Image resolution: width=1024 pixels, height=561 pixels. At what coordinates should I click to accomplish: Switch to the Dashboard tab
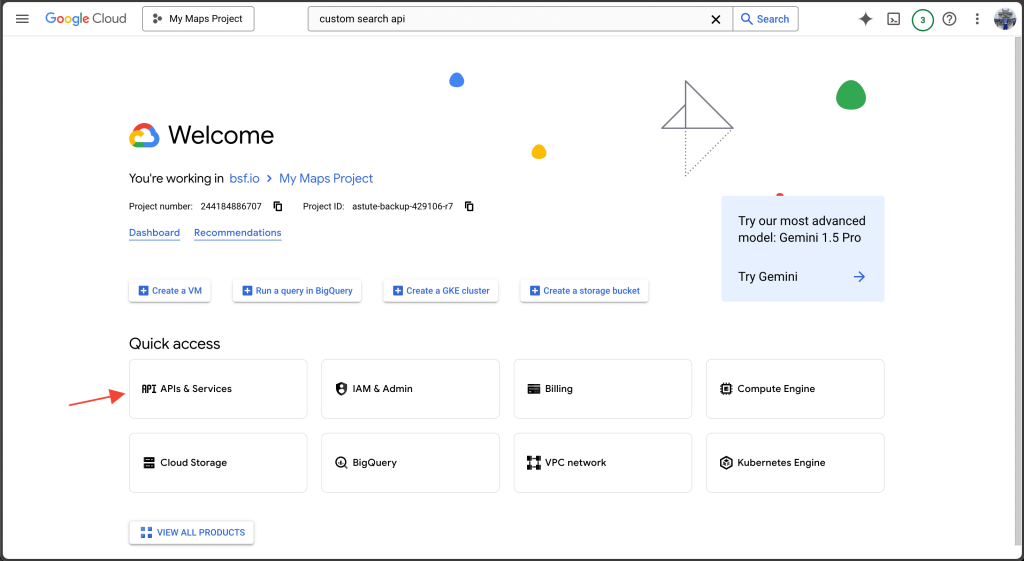154,233
